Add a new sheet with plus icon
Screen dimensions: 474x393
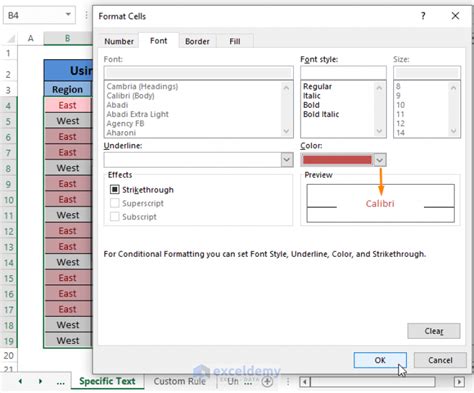[267, 382]
